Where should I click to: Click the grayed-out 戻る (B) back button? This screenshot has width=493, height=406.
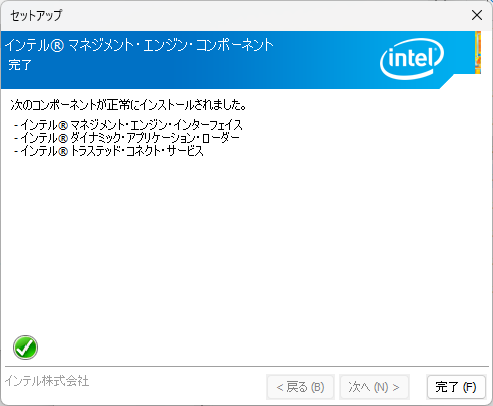coord(300,387)
